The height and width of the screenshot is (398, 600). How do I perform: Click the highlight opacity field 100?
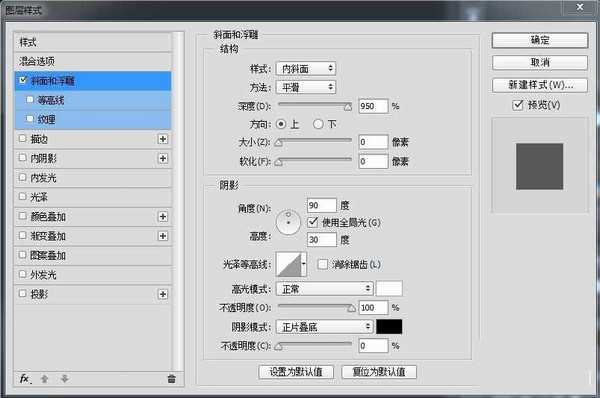(373, 307)
